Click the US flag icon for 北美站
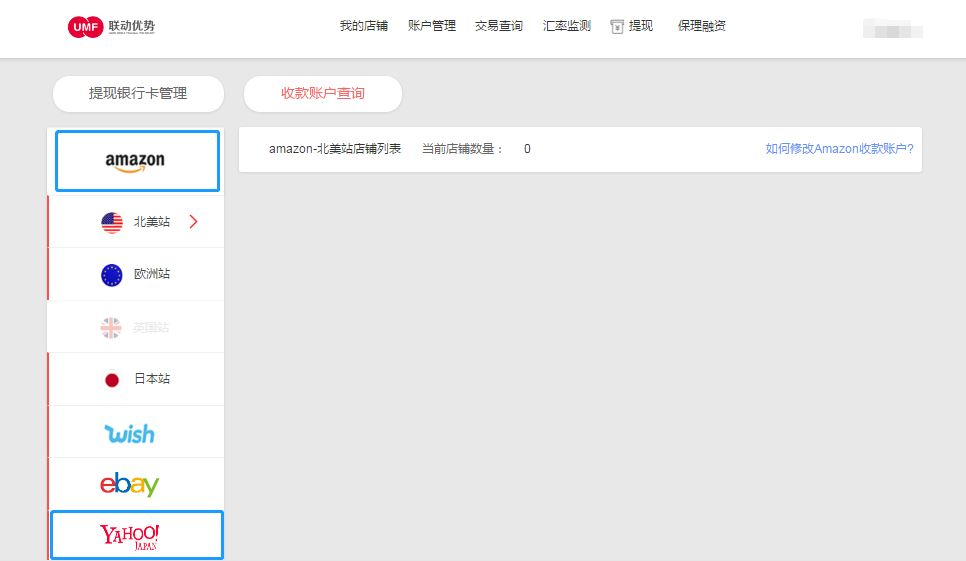Viewport: 966px width, 561px height. coord(112,222)
